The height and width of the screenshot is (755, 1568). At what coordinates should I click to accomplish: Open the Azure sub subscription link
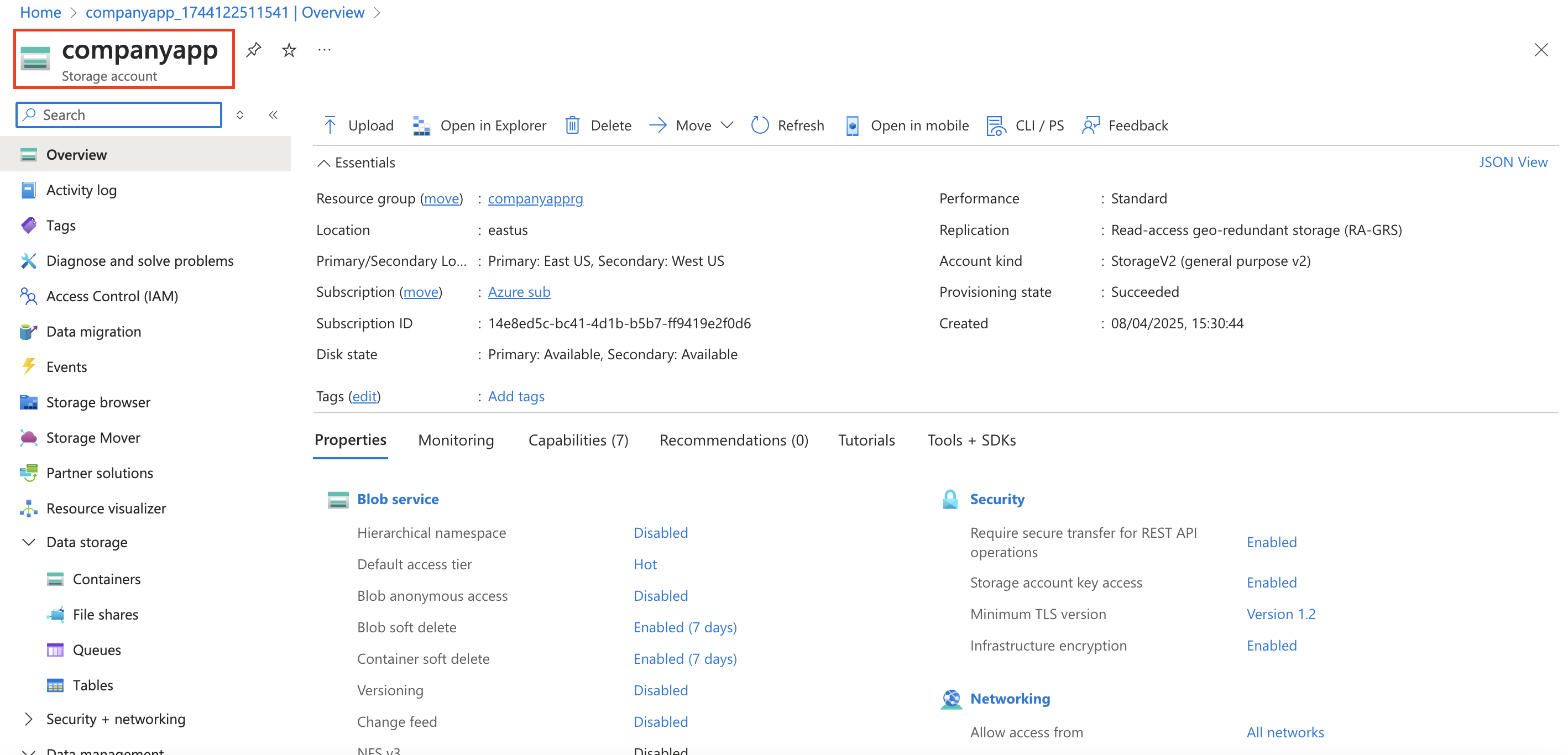[x=519, y=292]
